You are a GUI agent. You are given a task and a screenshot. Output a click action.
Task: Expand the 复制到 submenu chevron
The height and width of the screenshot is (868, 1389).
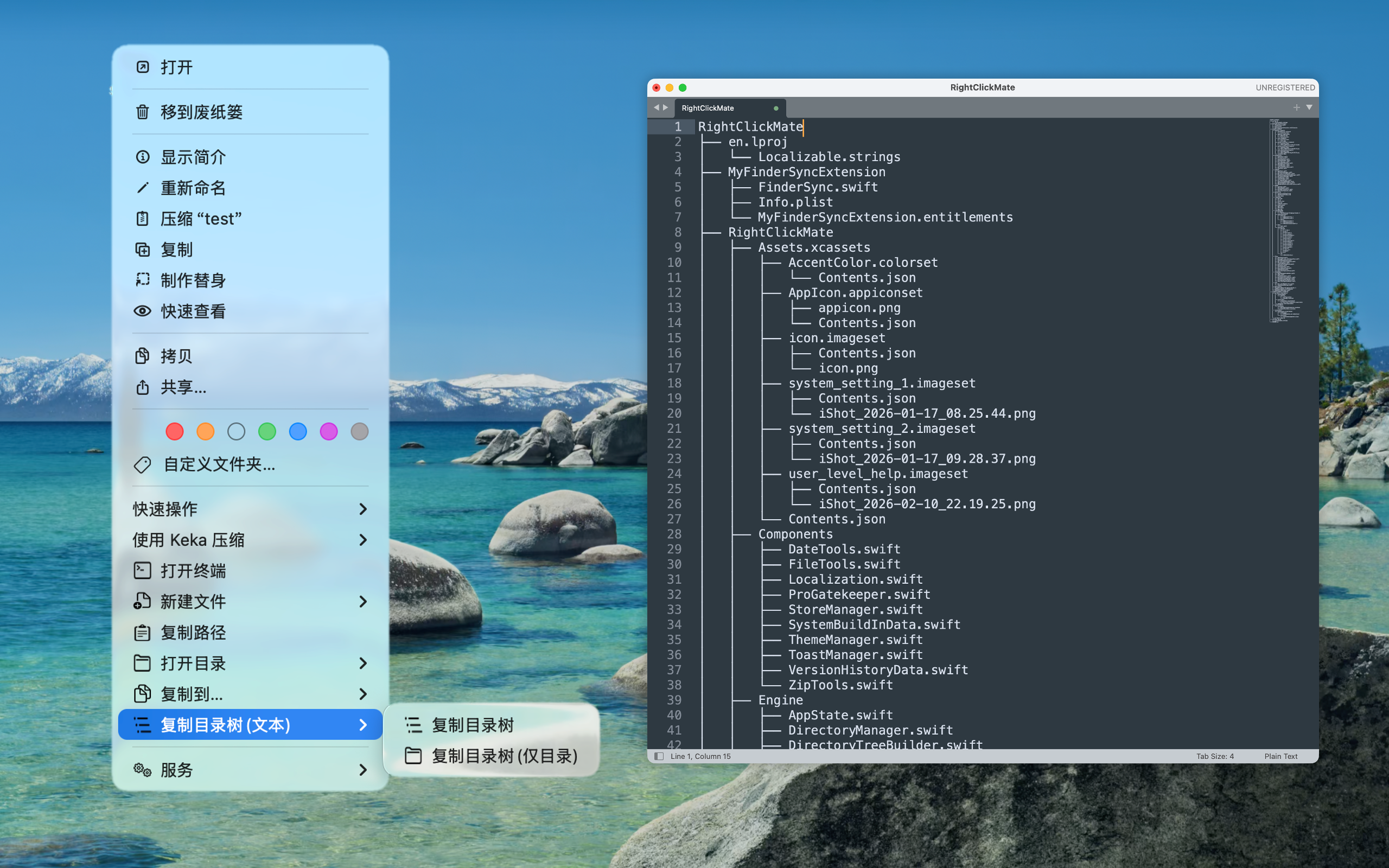(x=364, y=694)
